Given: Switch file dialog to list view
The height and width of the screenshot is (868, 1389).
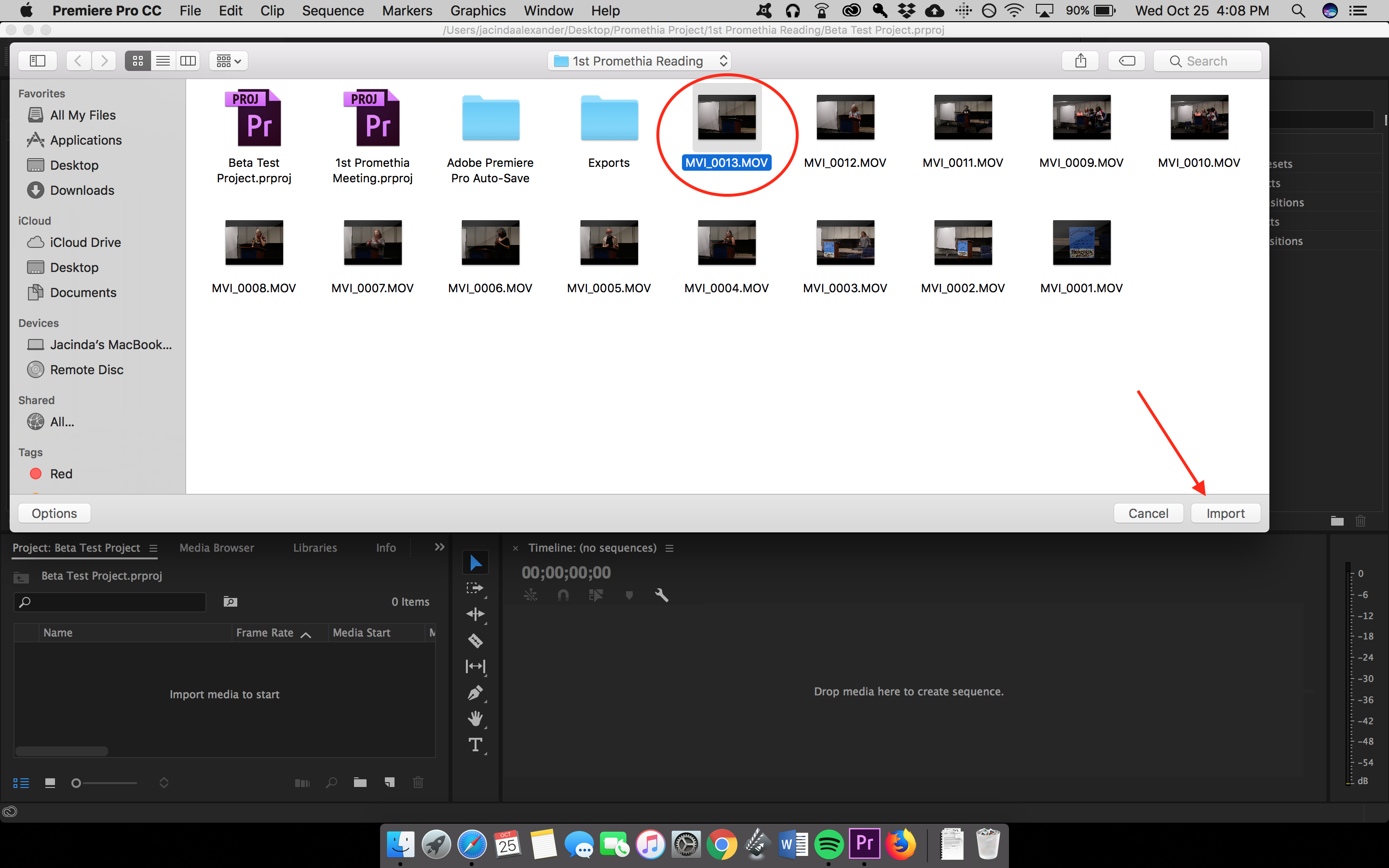Looking at the screenshot, I should click(163, 60).
